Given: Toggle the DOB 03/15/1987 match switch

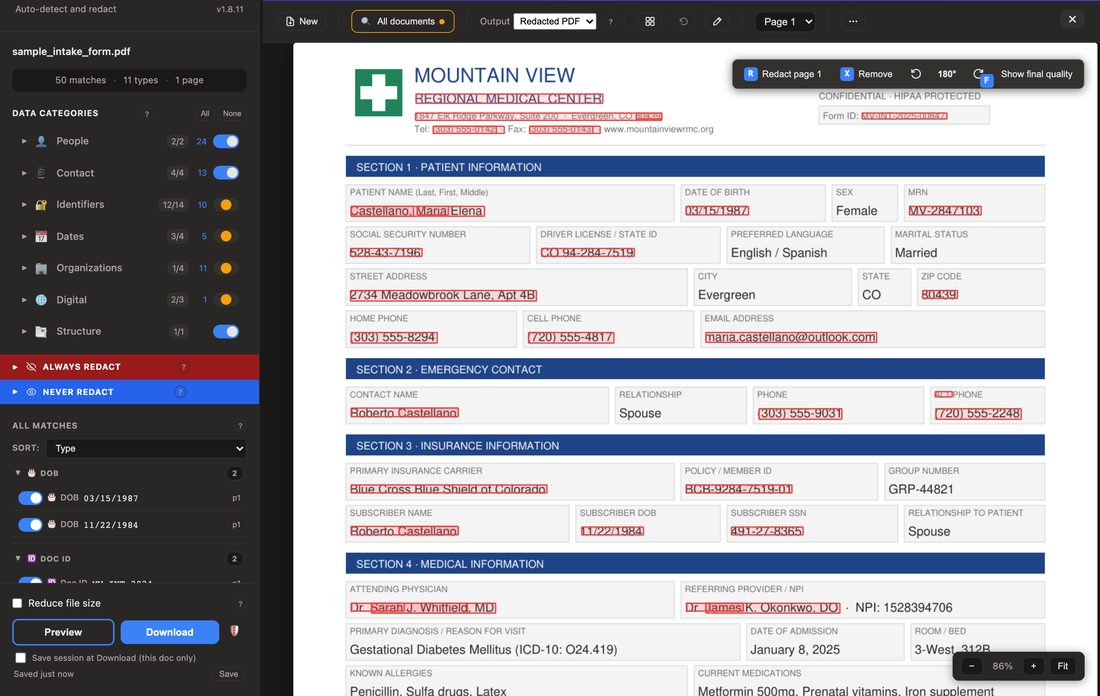Looking at the screenshot, I should click(x=30, y=498).
